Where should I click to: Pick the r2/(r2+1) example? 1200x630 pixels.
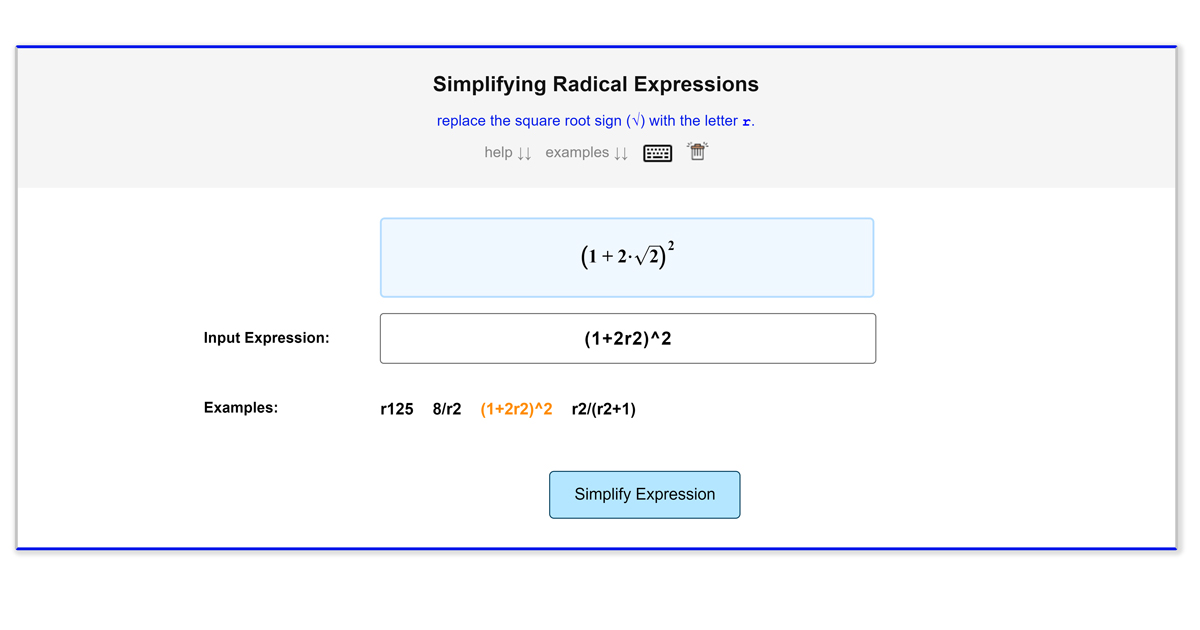coord(603,409)
